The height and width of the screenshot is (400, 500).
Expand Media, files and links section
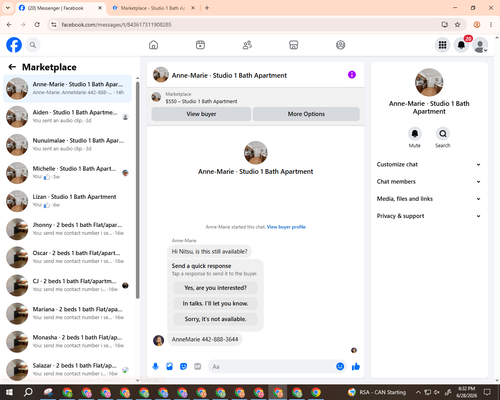pyautogui.click(x=429, y=199)
